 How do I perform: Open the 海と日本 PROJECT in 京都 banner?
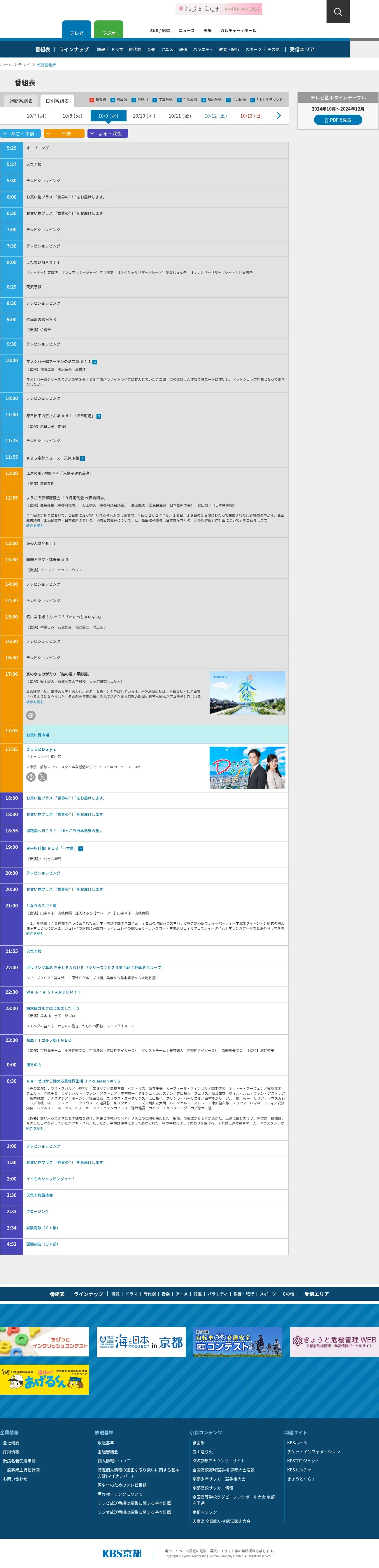141,1342
